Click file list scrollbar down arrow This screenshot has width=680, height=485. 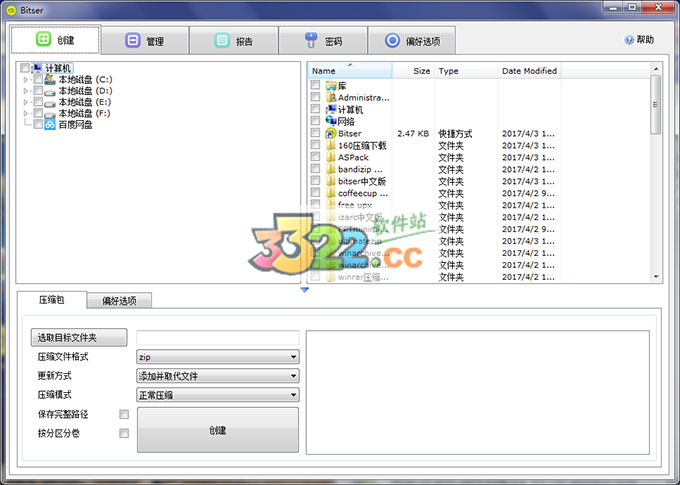[656, 276]
